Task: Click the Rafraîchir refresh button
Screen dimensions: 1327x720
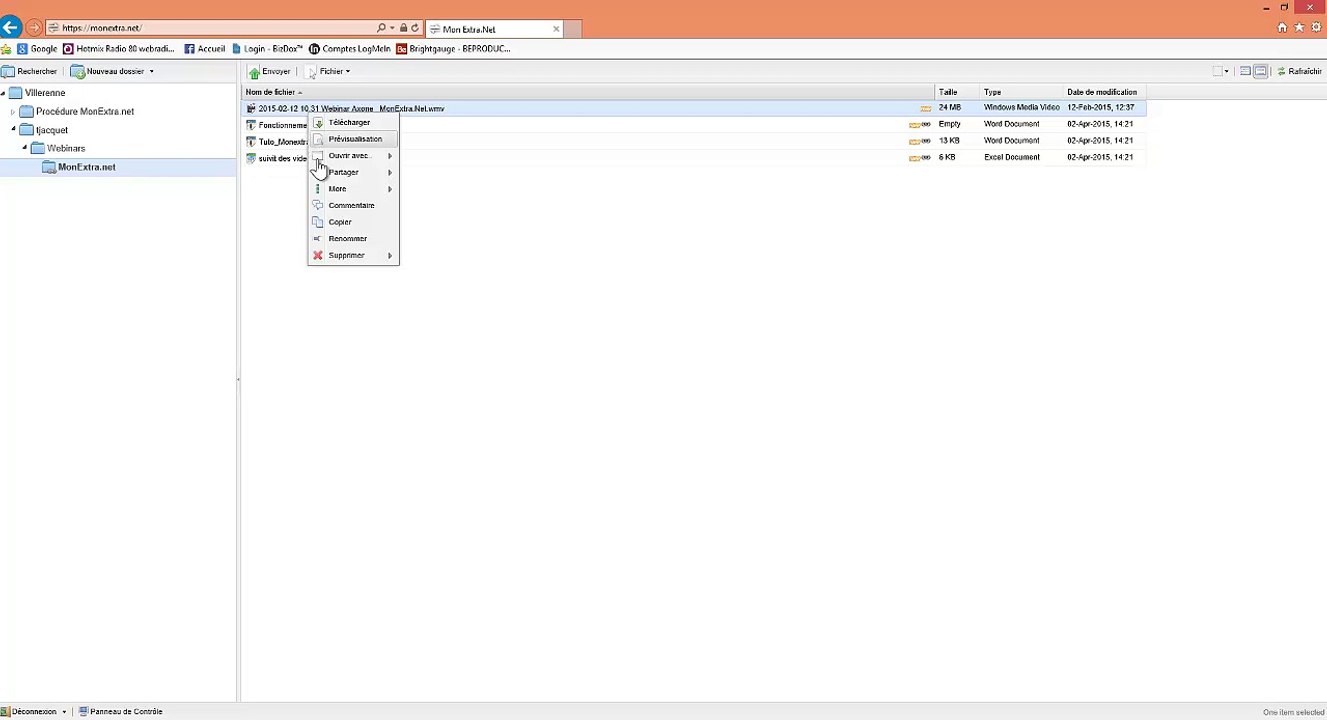Action: click(x=1299, y=71)
